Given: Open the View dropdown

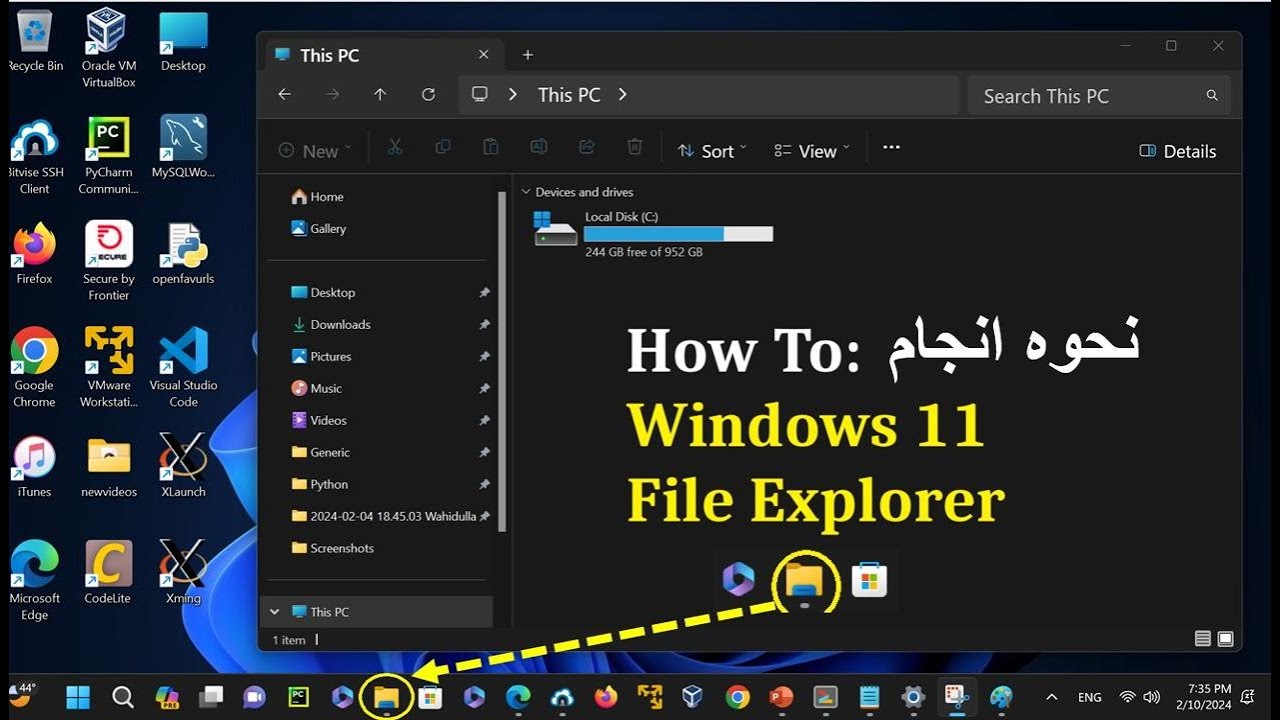Looking at the screenshot, I should click(811, 151).
